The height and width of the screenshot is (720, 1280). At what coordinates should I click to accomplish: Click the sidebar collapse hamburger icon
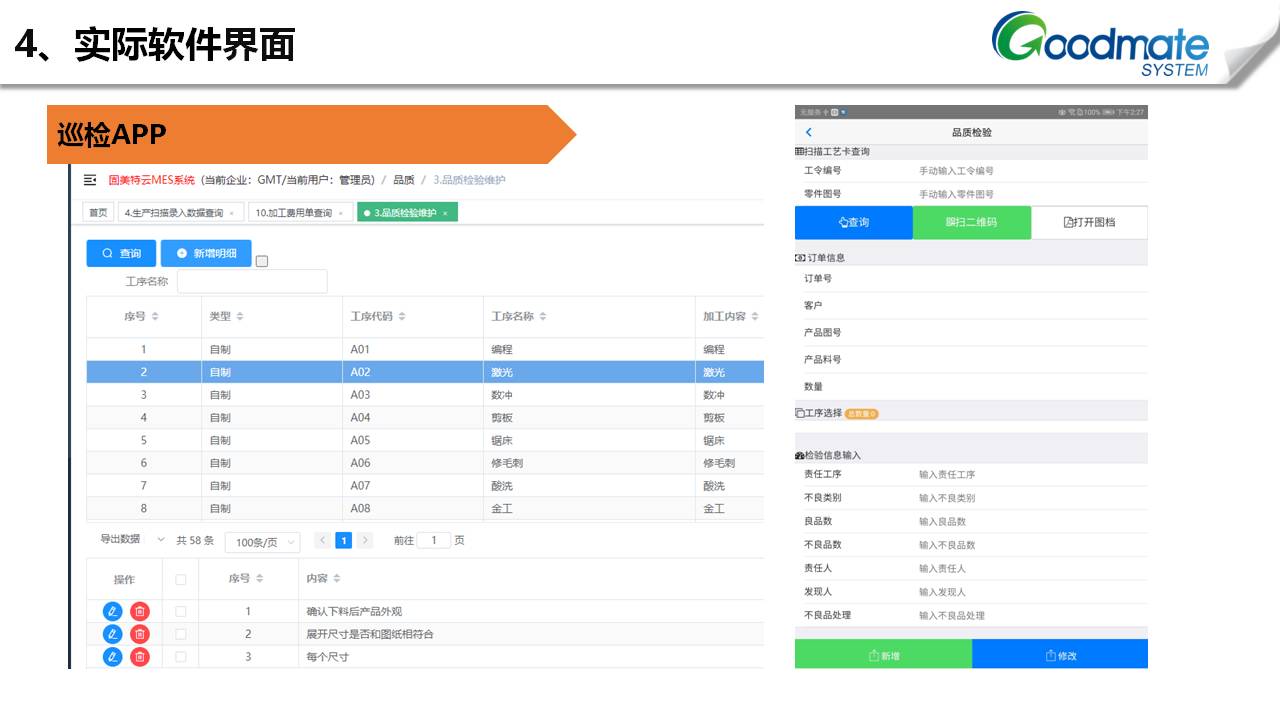tap(90, 180)
